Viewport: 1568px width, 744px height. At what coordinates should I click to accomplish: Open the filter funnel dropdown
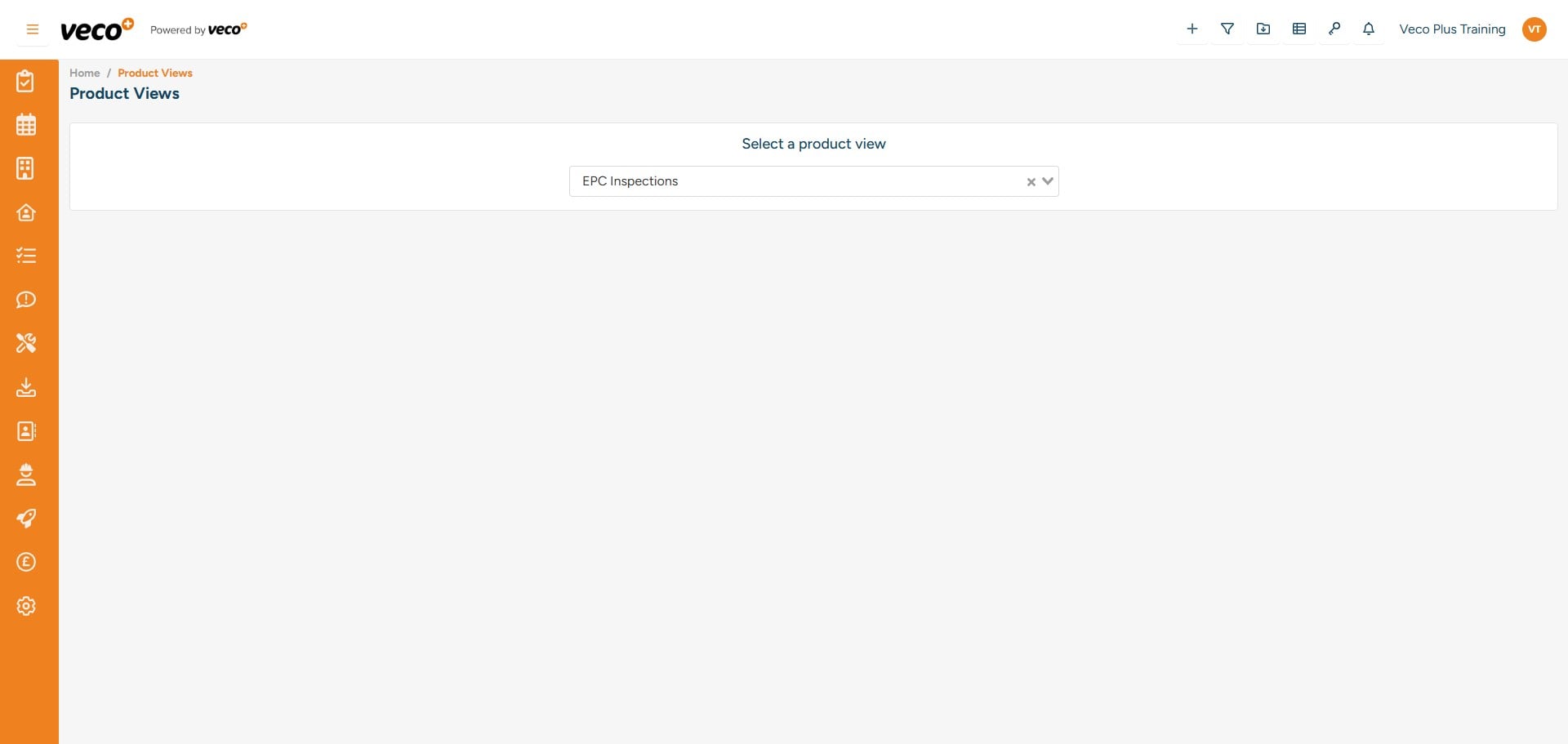1227,29
